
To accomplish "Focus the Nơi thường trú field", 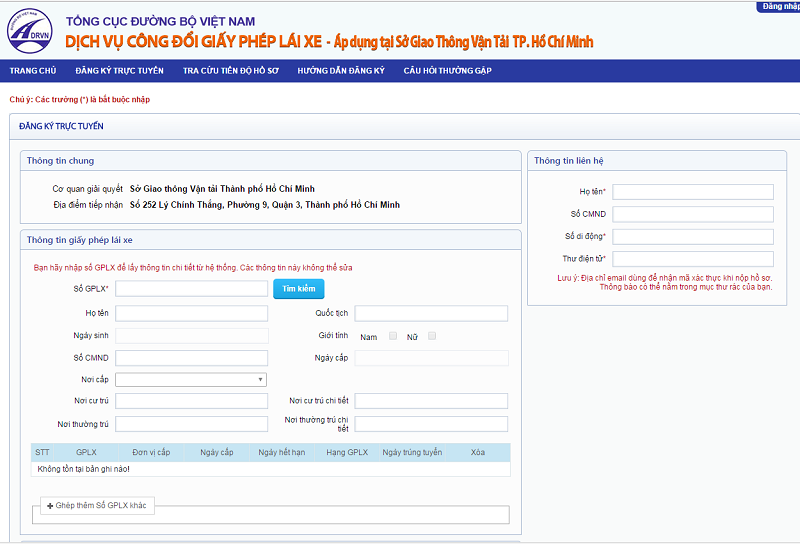I will coord(191,424).
